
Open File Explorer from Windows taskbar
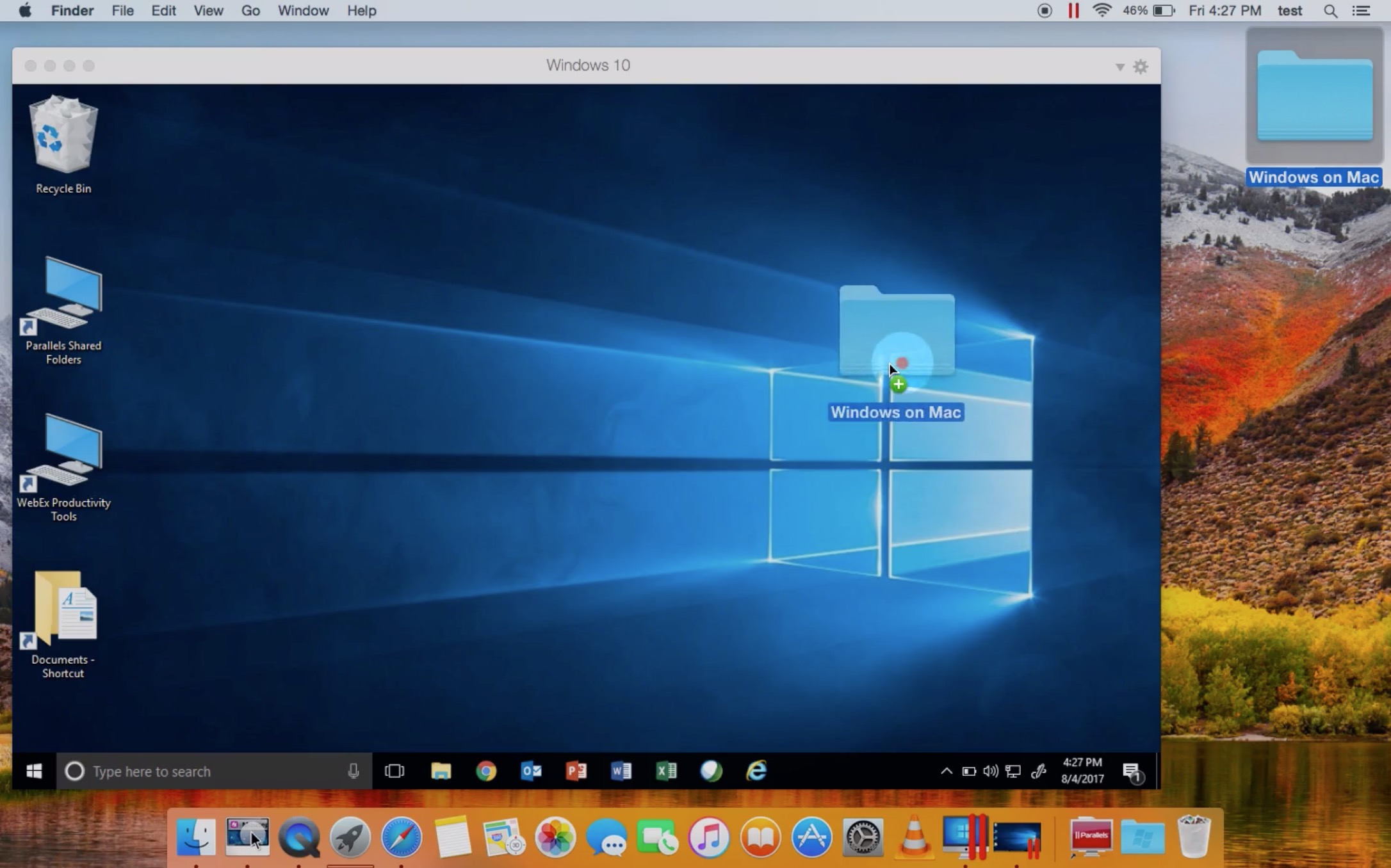441,771
